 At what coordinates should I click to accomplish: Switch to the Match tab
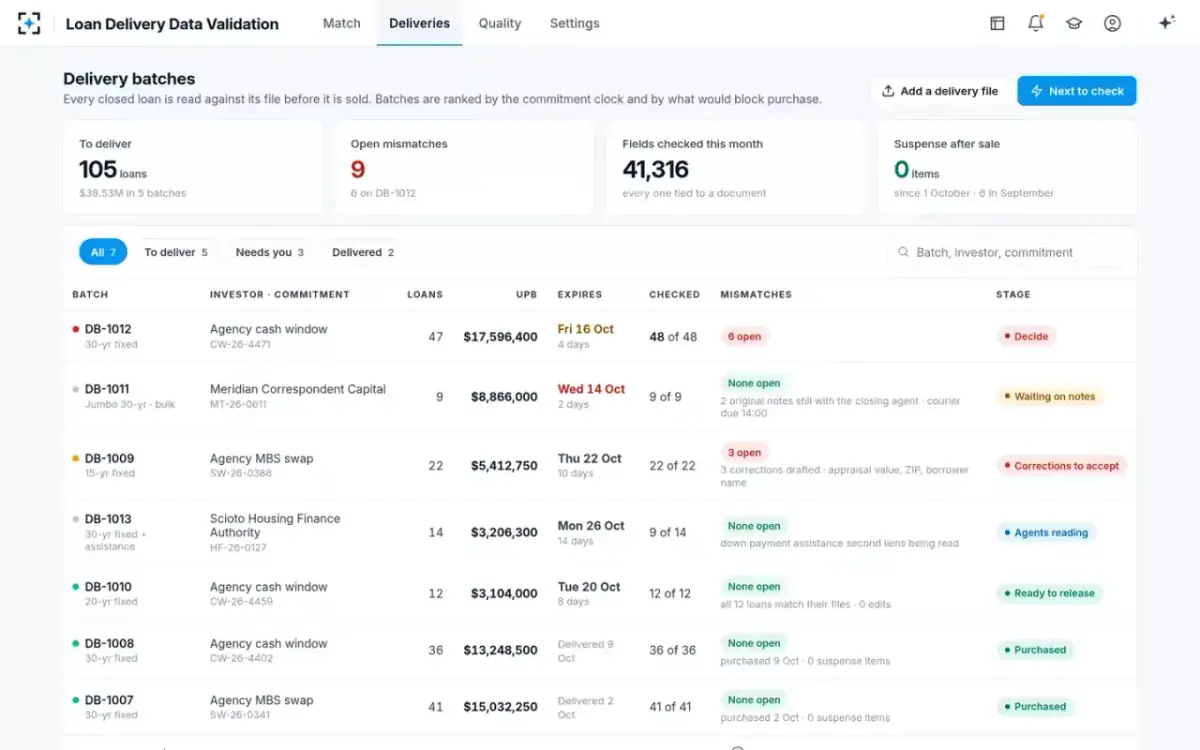(x=341, y=23)
